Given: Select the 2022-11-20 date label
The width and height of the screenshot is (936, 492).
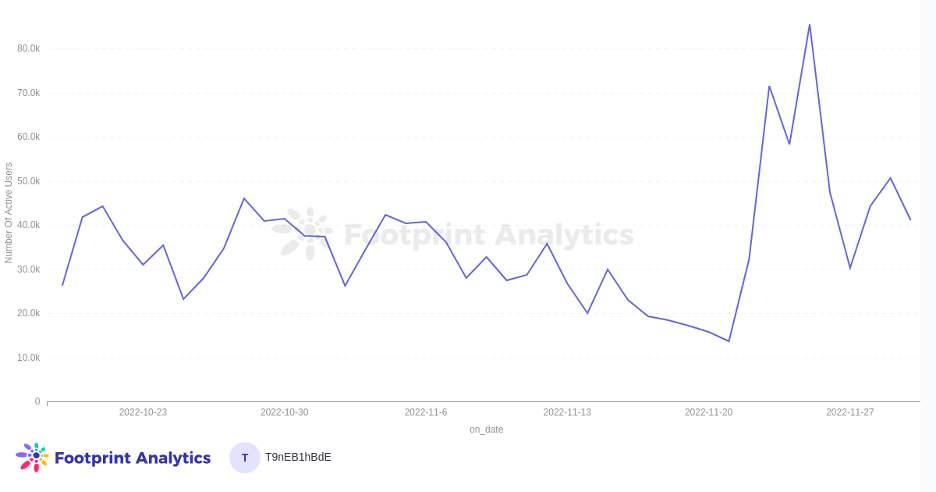Looking at the screenshot, I should point(708,412).
